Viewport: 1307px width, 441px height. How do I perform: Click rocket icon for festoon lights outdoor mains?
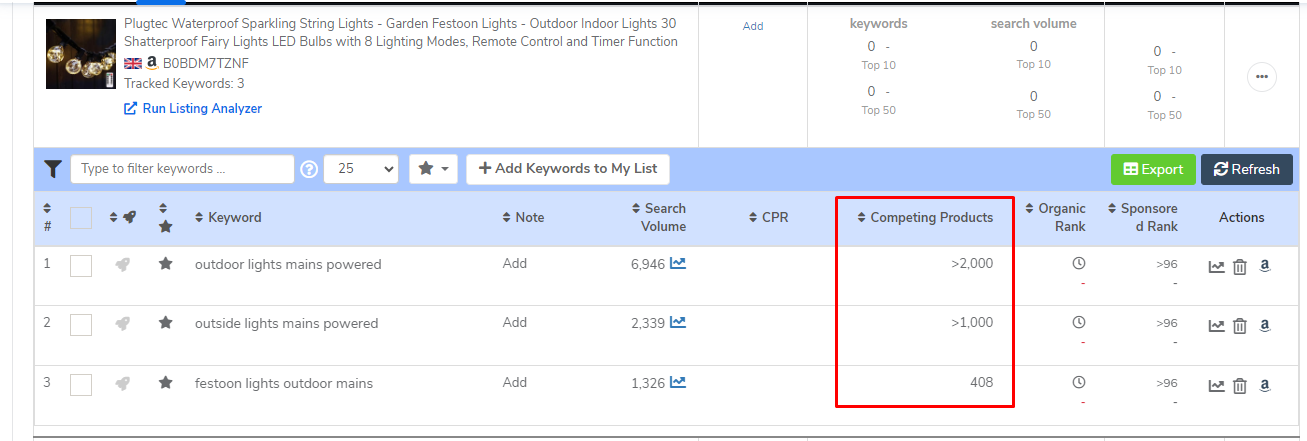click(122, 383)
